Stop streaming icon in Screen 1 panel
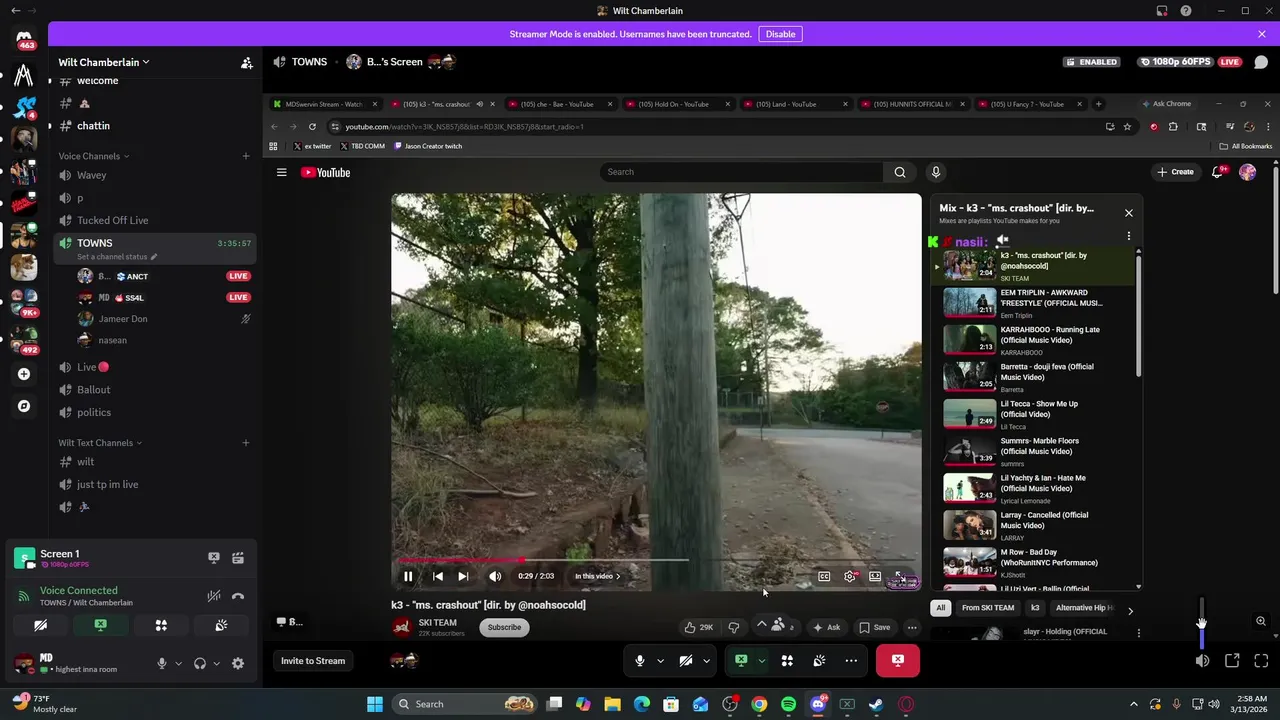1280x720 pixels. click(x=213, y=558)
